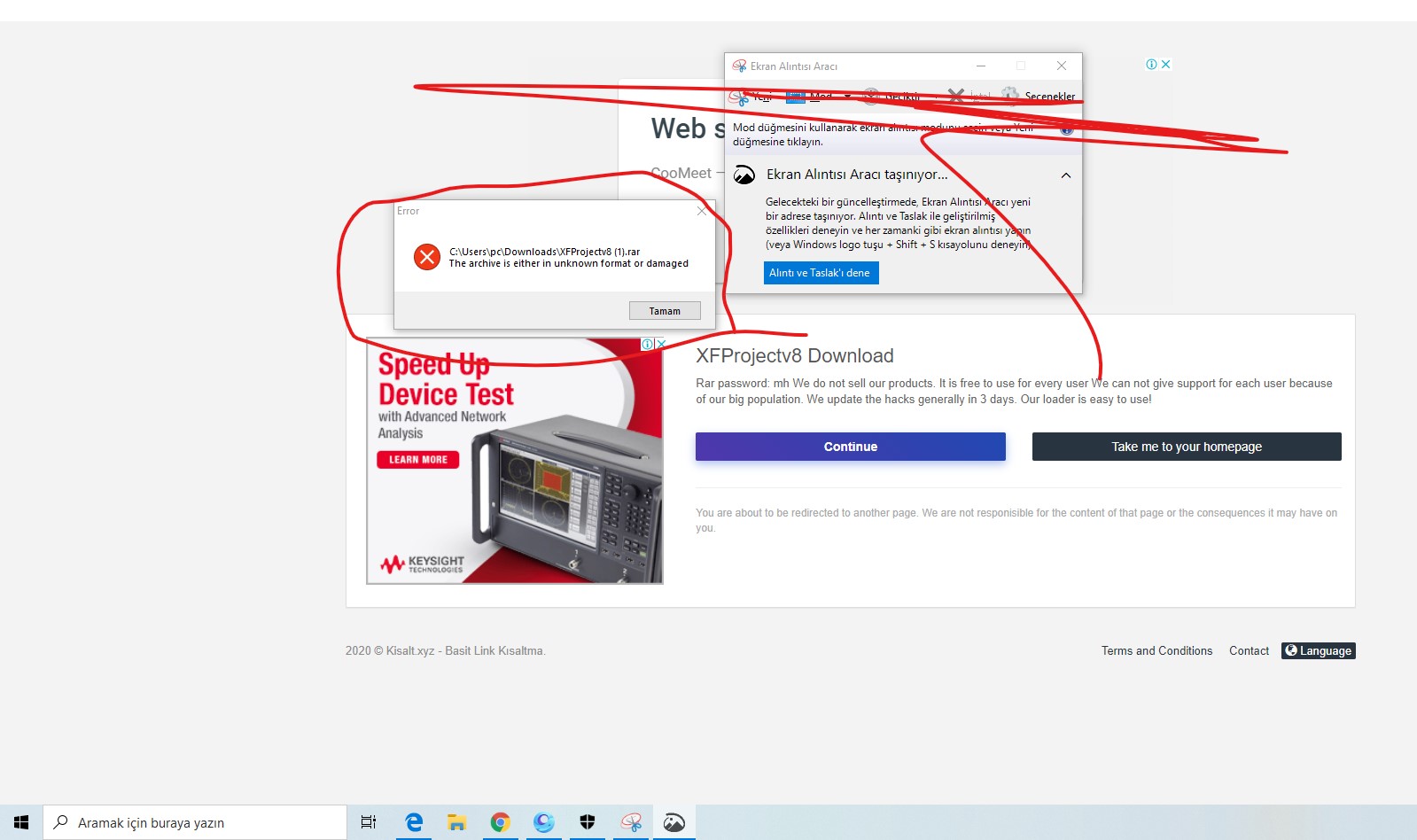Click the Keysight Technologies logo

[x=423, y=564]
